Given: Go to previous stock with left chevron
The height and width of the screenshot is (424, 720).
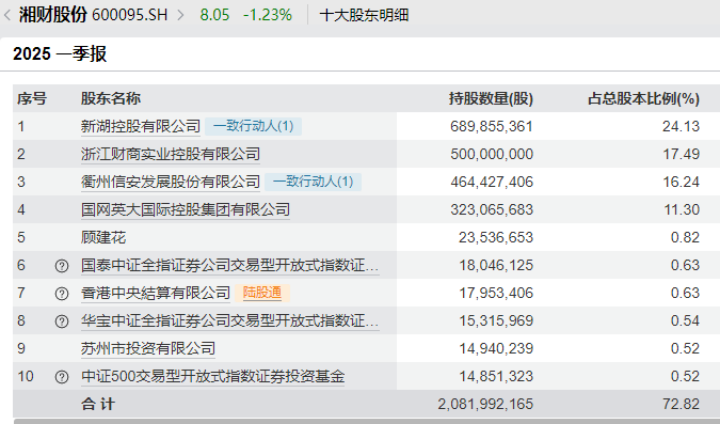Looking at the screenshot, I should (x=7, y=15).
